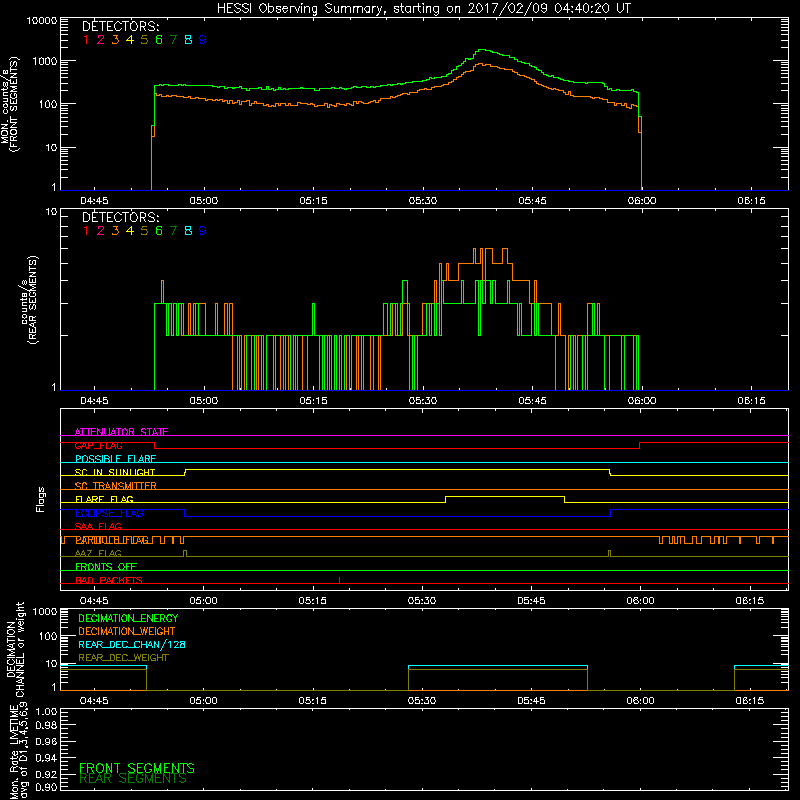The image size is (800, 800).
Task: Click the PARTICLE_FLAG label
Action: [x=112, y=540]
